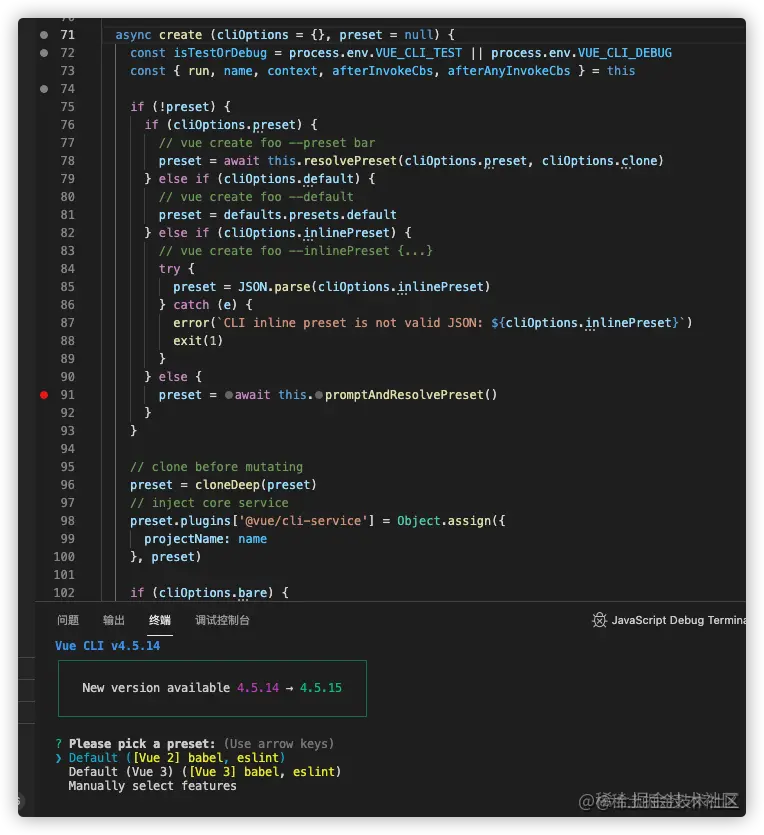The image size is (764, 835).
Task: Click 'cloneDeep(preset)' on line 96
Action: point(256,485)
